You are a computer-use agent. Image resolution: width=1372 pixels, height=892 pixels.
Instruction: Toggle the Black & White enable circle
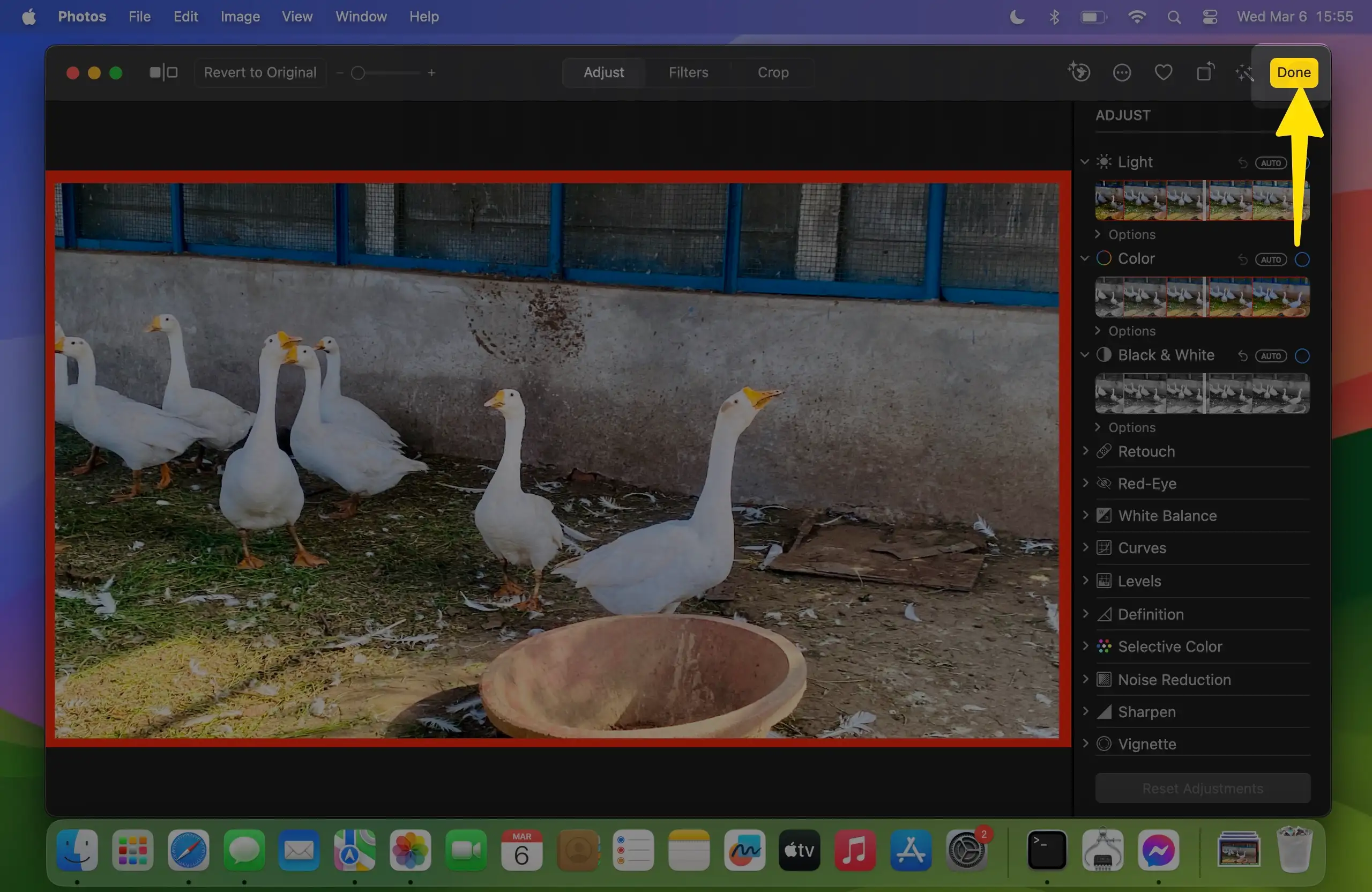pos(1302,356)
